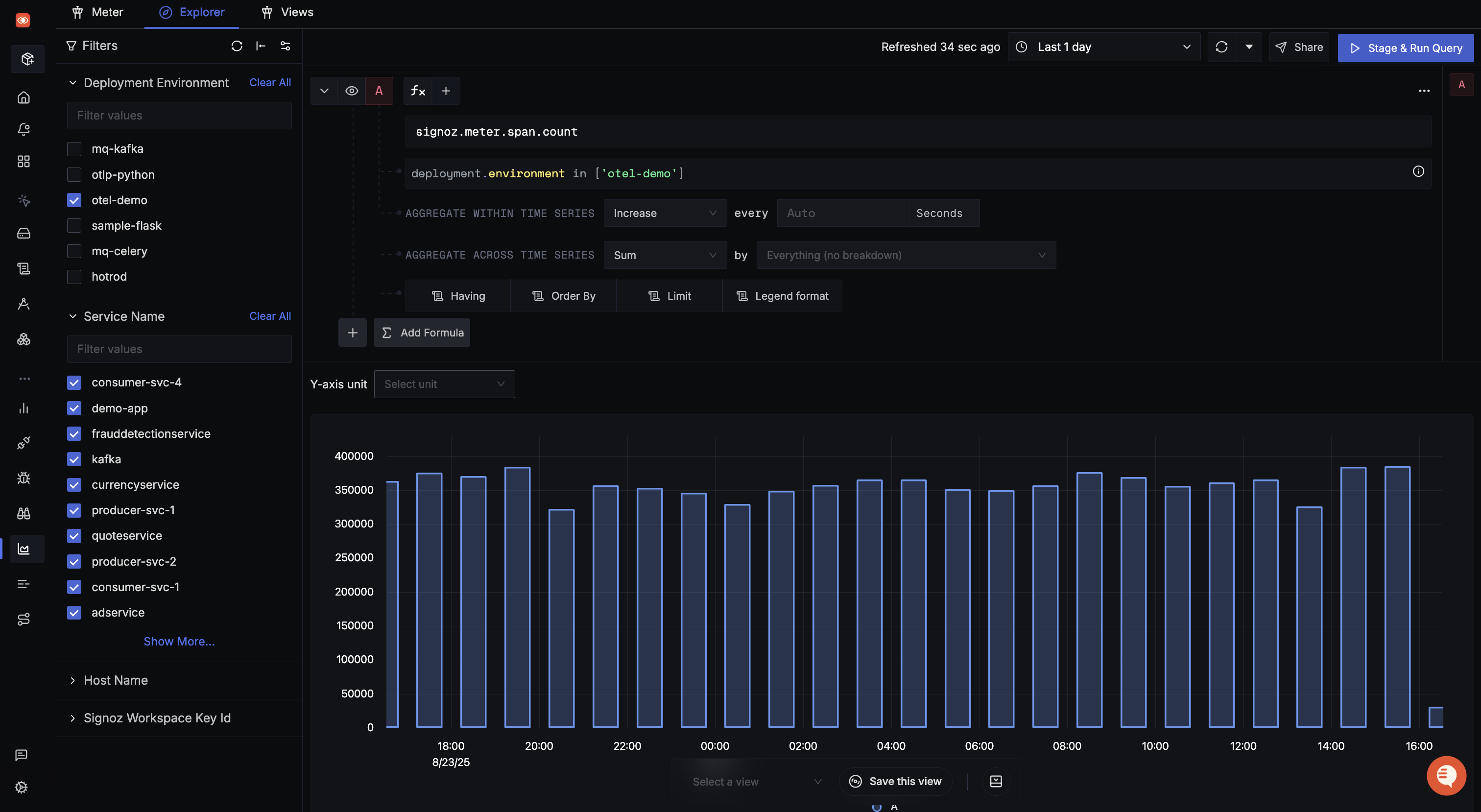Click the refresh icon next to time range

pos(1222,47)
